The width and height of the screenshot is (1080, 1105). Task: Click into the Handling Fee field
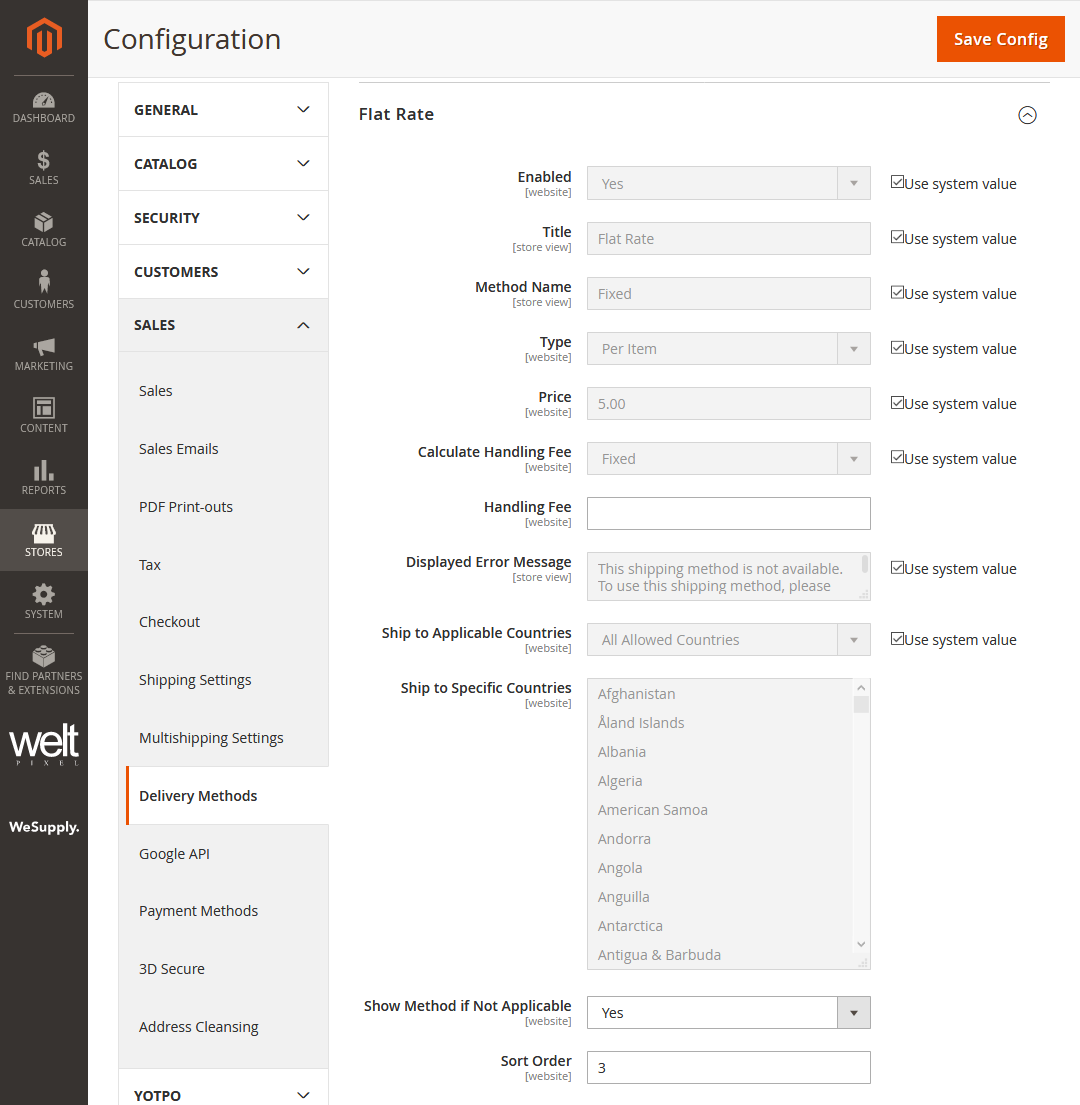728,514
